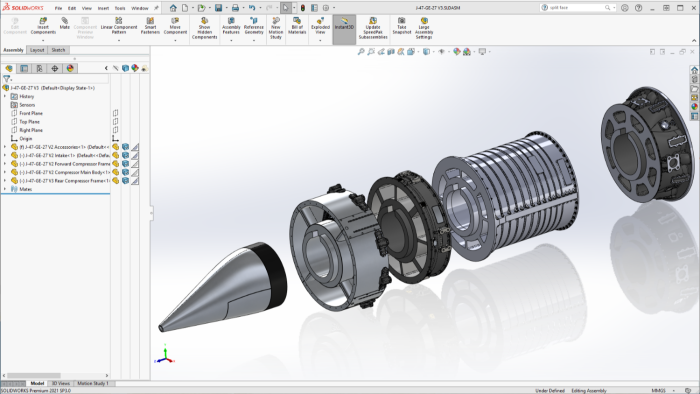Collapse the CommandManager ribbon

click(694, 41)
